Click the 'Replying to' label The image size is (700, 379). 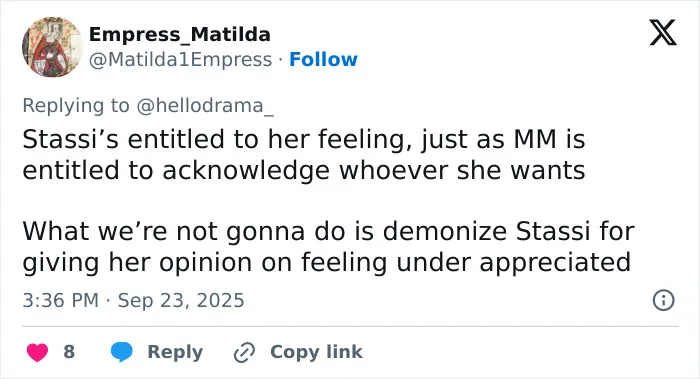click(76, 106)
